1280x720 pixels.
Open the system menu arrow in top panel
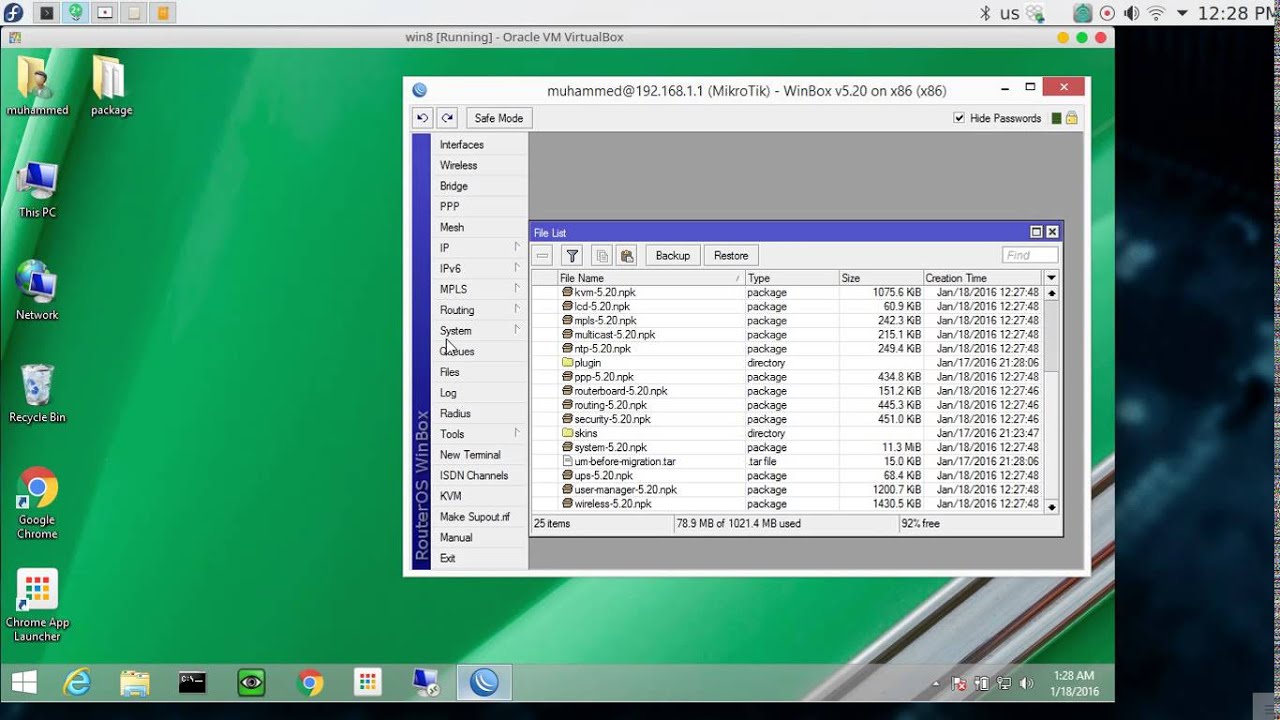(x=1183, y=13)
